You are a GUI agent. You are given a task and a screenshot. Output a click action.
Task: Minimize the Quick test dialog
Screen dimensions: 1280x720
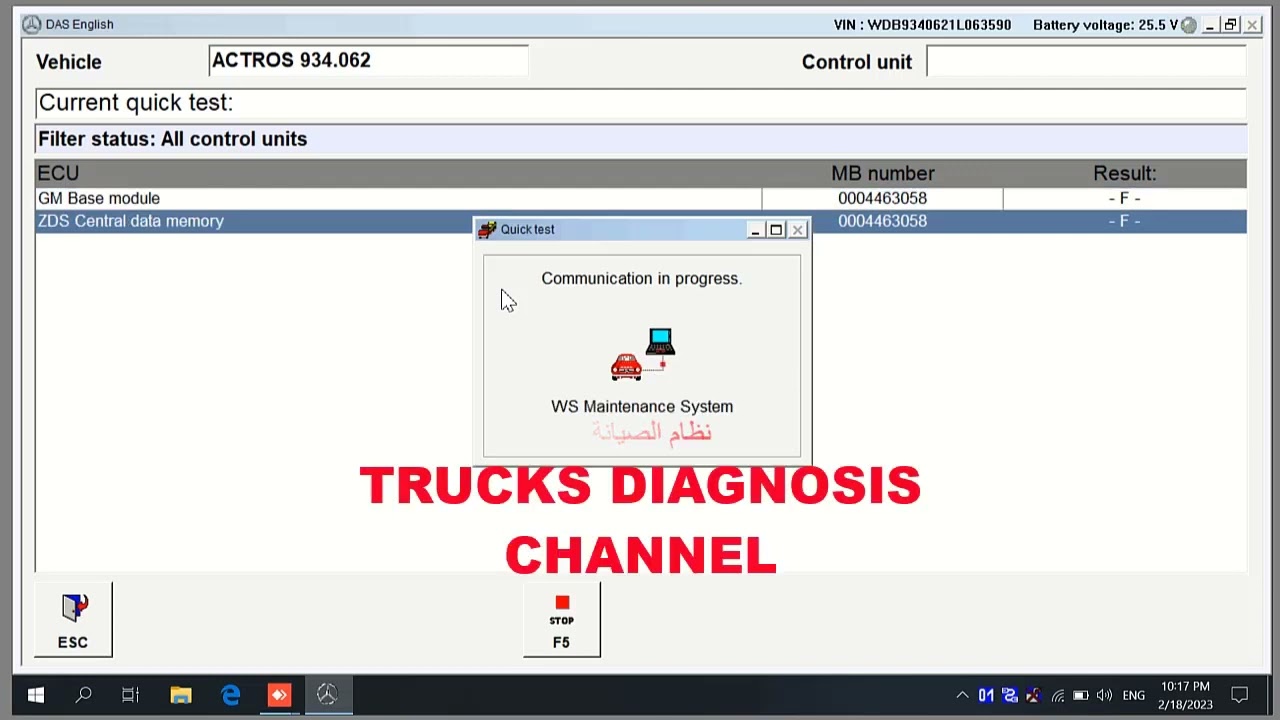(755, 230)
